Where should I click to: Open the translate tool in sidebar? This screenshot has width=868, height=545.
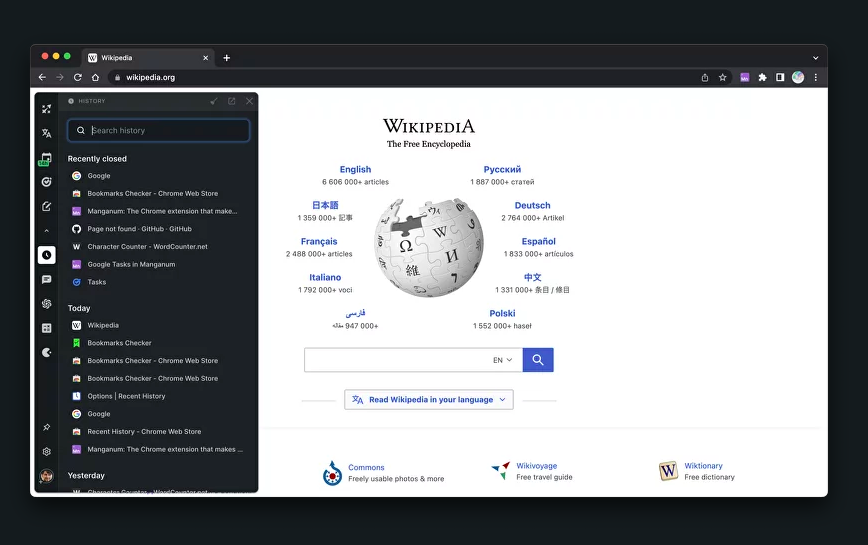[x=46, y=133]
